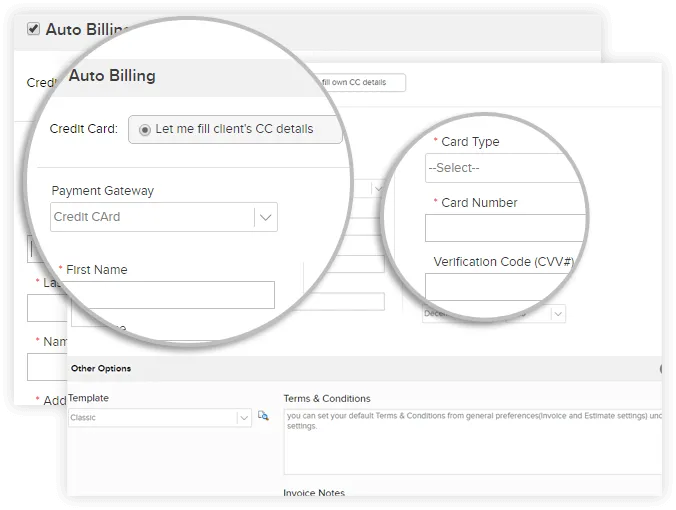This screenshot has height=510, width=676.
Task: Click the First Name input field
Action: (173, 295)
